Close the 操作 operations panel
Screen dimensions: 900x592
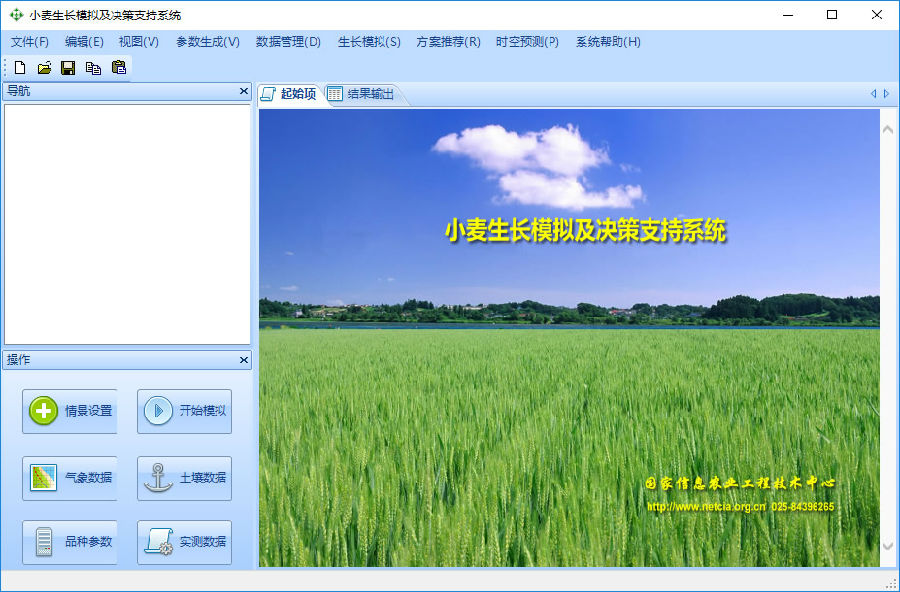(x=243, y=360)
